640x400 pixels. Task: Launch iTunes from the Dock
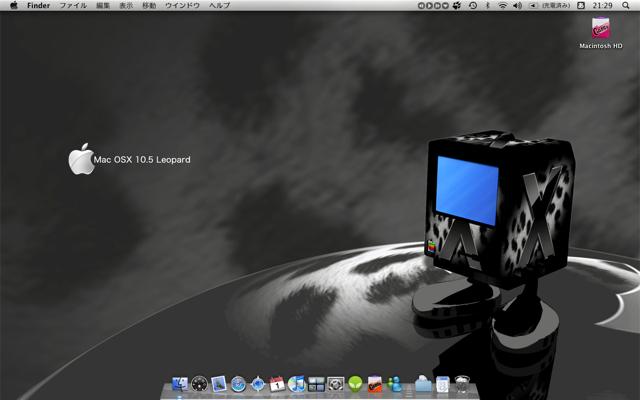click(x=297, y=384)
